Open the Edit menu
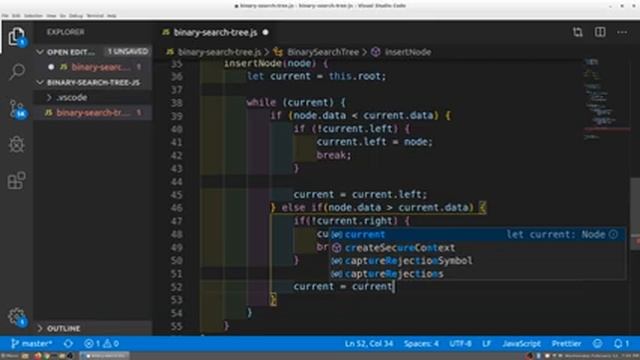Viewport: 640px width, 360px height. tap(16, 16)
